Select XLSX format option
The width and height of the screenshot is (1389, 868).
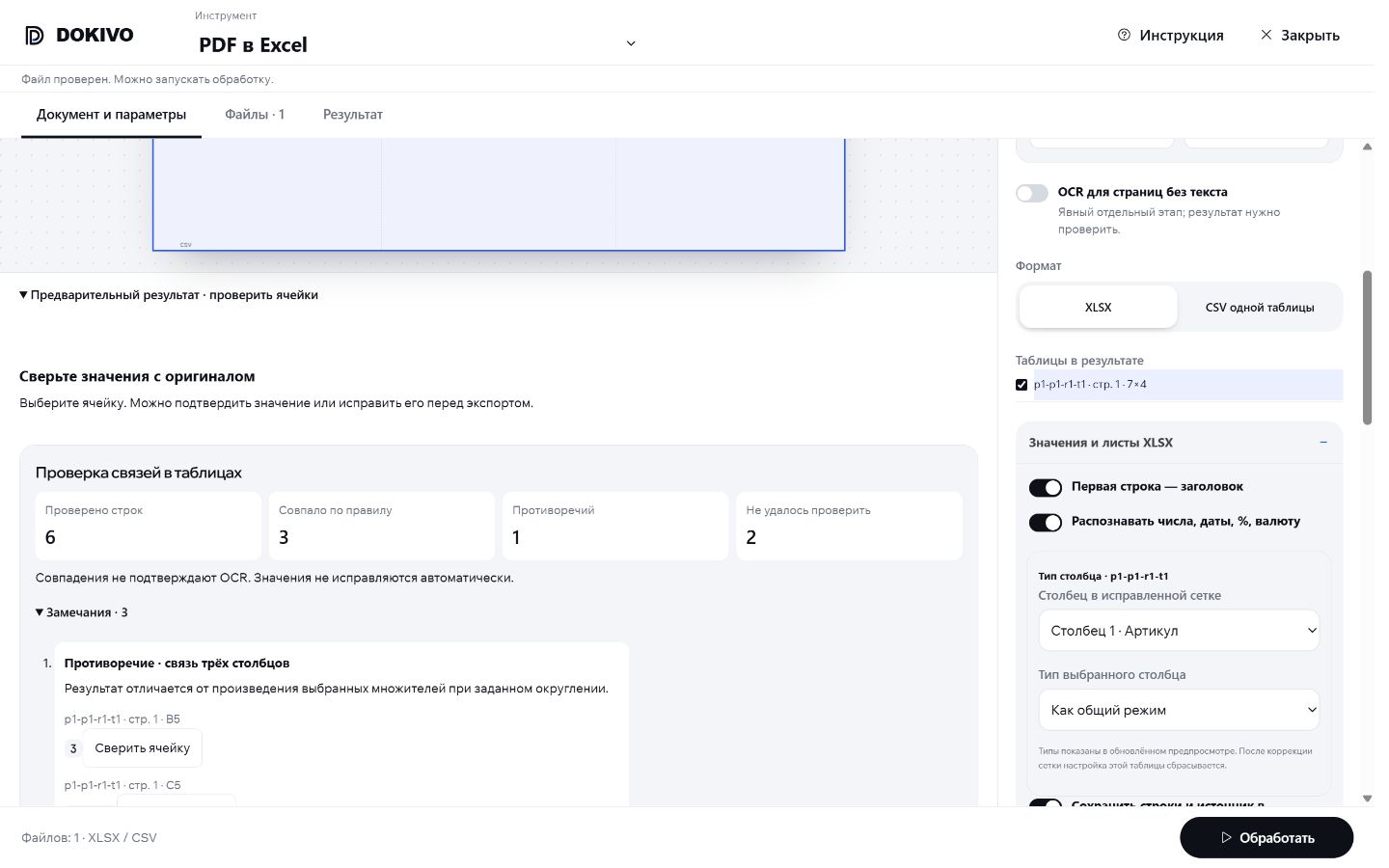point(1098,307)
